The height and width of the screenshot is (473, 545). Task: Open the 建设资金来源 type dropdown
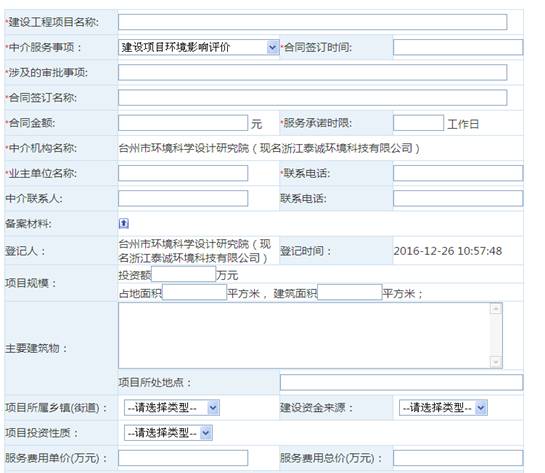point(443,407)
